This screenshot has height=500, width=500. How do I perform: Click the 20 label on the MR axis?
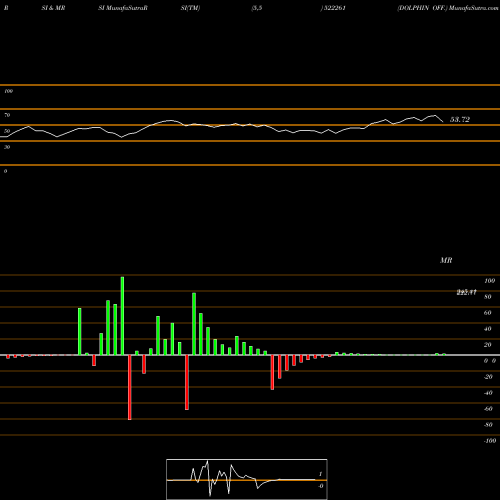pos(488,345)
